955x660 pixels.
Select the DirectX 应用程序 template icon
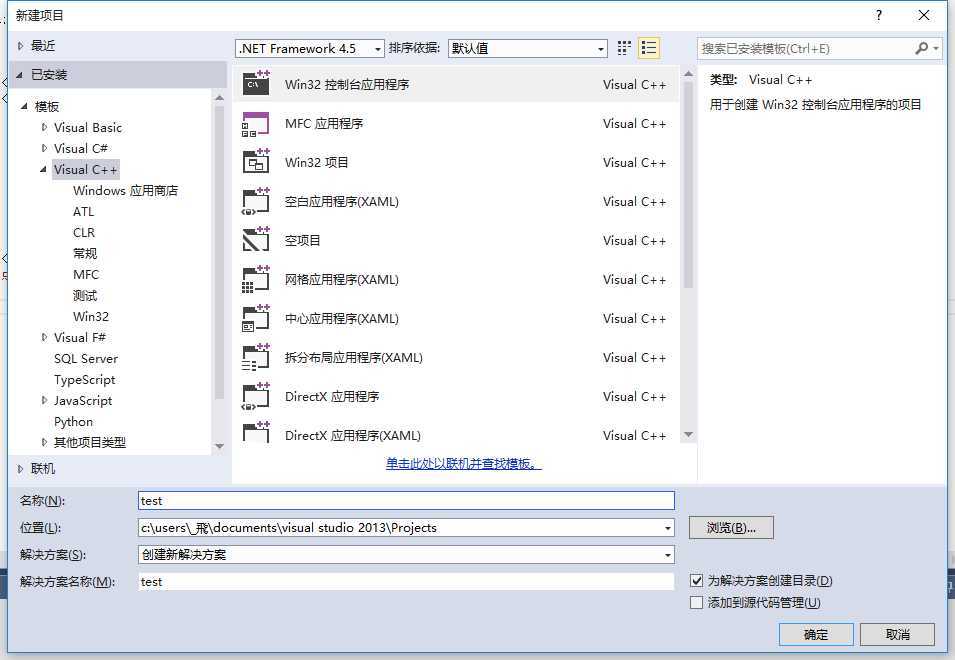click(256, 396)
